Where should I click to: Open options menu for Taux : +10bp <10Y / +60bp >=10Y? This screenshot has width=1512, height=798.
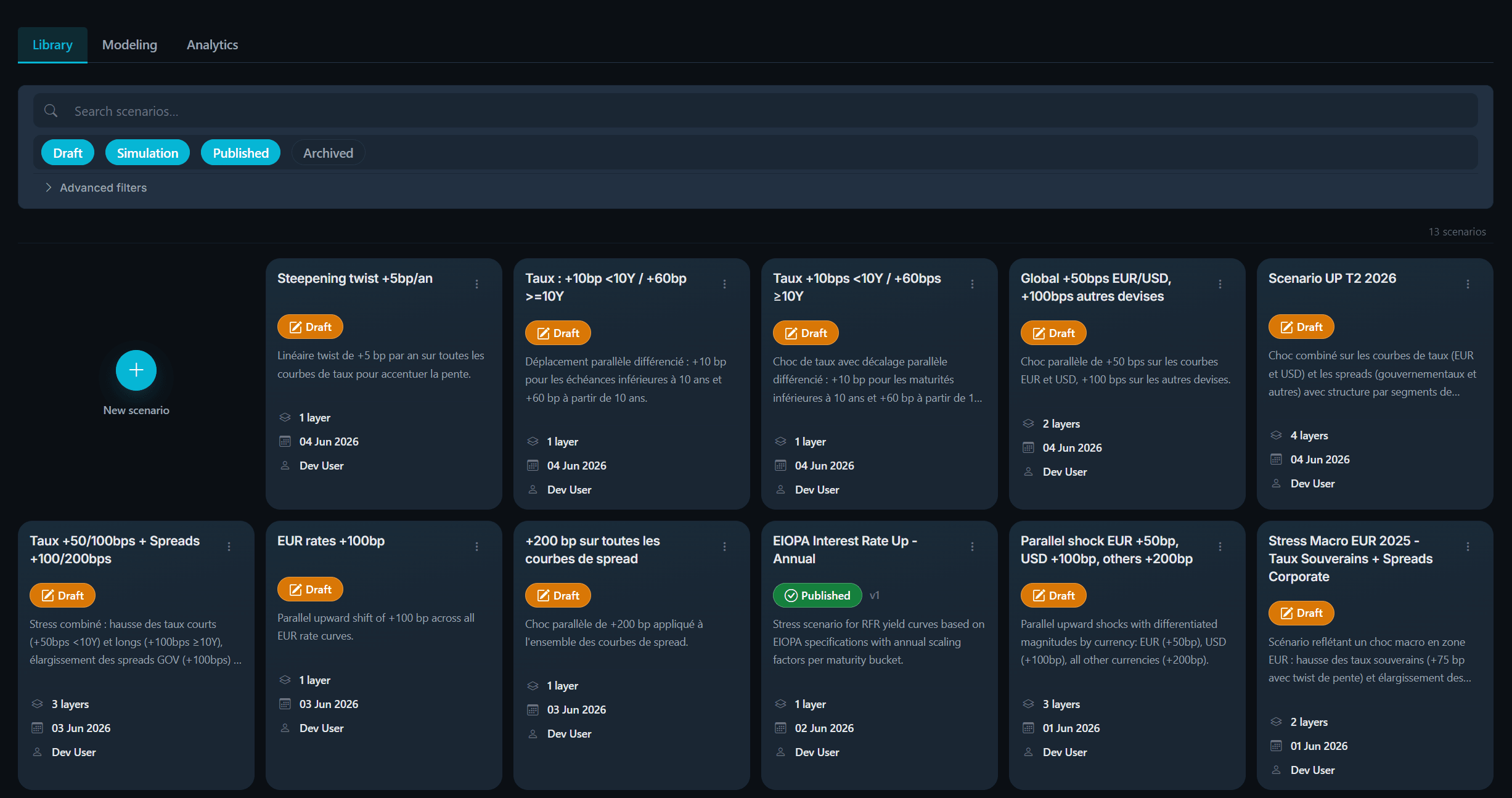click(724, 284)
